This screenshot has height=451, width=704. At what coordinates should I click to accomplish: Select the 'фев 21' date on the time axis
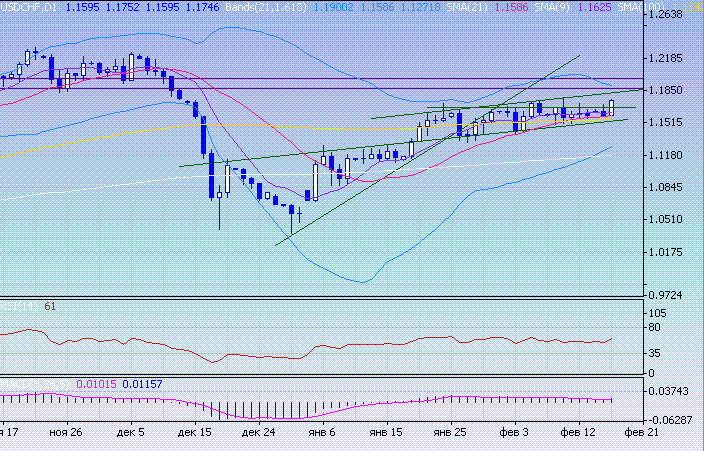click(x=641, y=433)
